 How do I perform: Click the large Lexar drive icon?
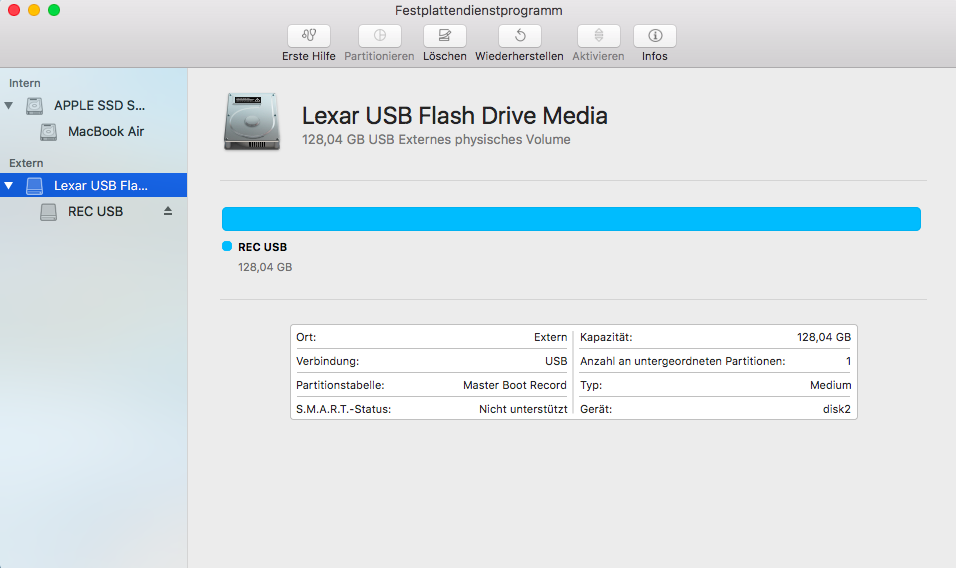point(252,121)
